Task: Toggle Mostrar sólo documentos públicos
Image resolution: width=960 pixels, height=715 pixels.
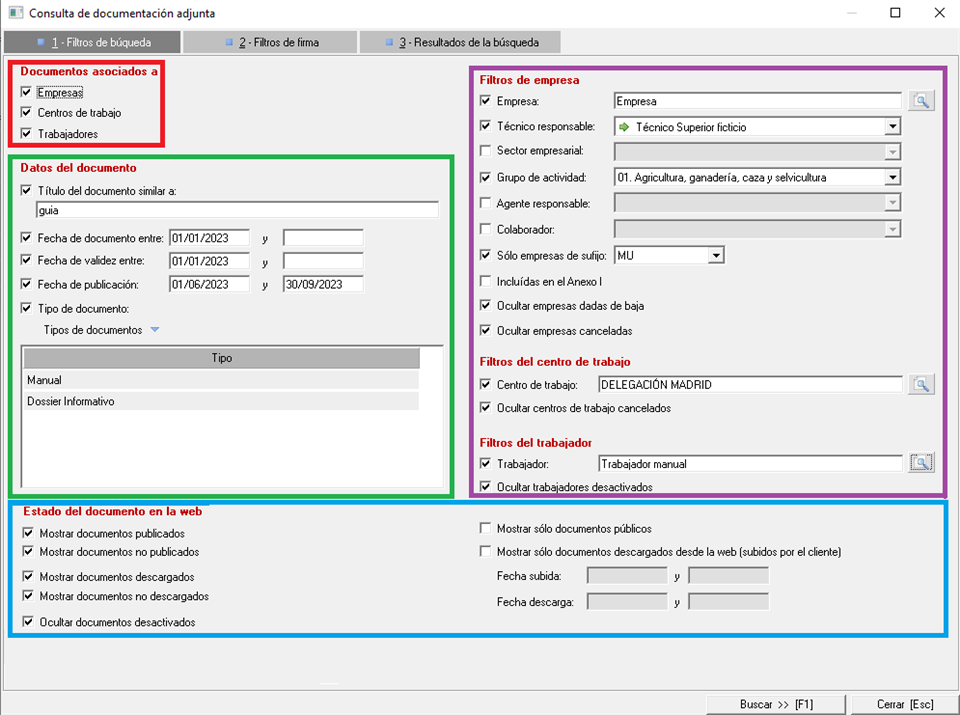Action: tap(486, 528)
